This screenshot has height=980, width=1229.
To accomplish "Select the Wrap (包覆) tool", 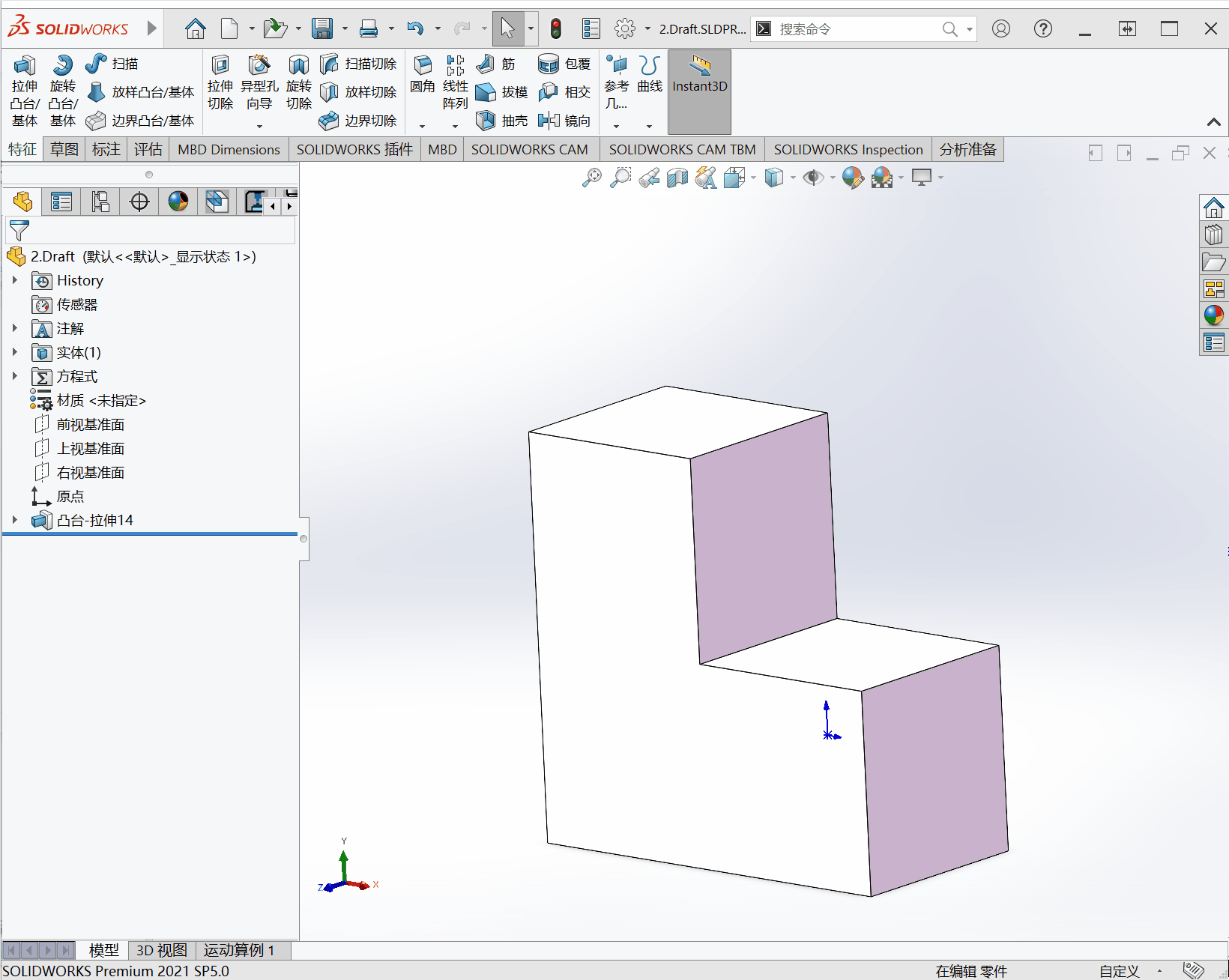I will pos(565,64).
